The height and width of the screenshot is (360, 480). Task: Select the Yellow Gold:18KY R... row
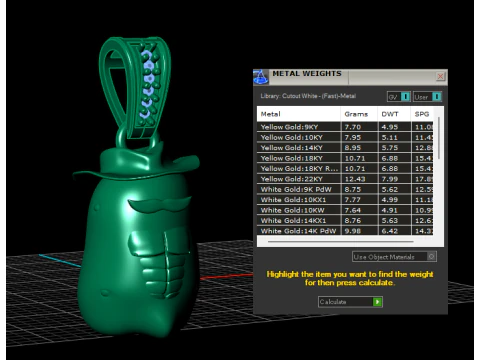tap(345, 168)
